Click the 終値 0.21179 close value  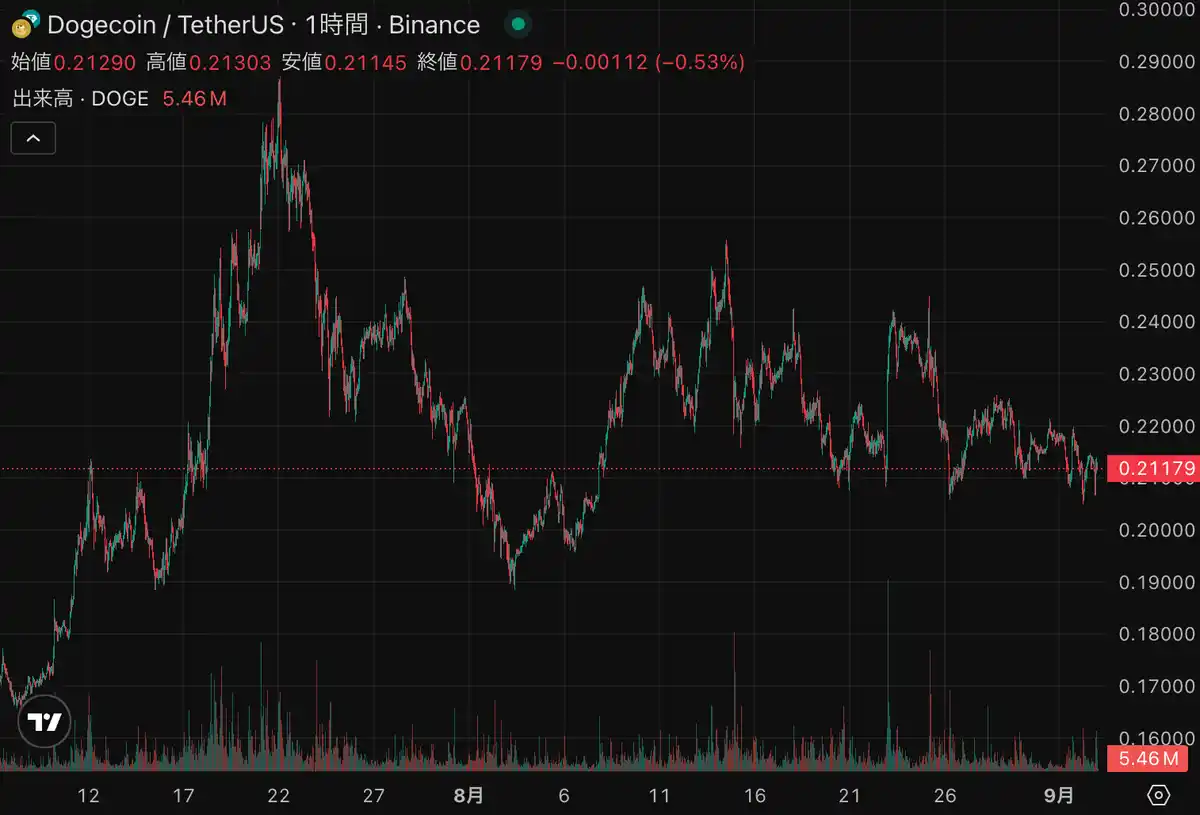[480, 63]
